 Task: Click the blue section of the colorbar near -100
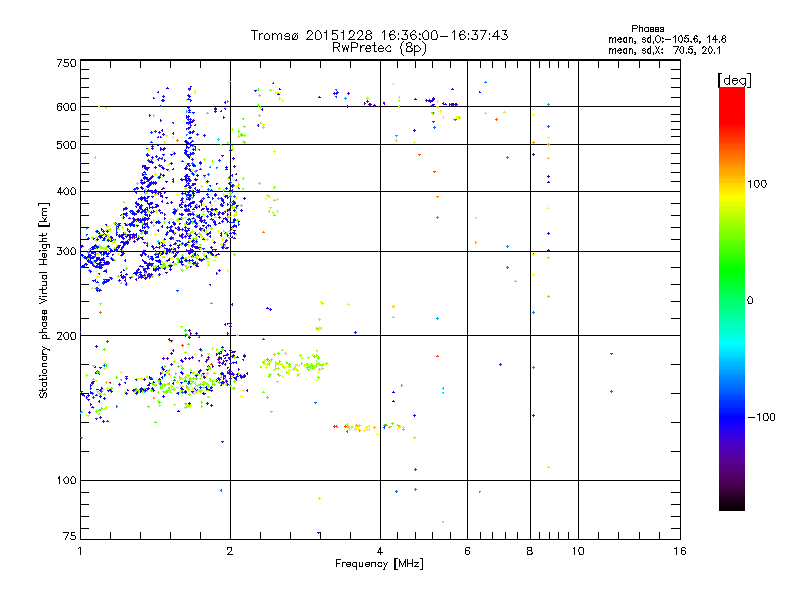[732, 417]
